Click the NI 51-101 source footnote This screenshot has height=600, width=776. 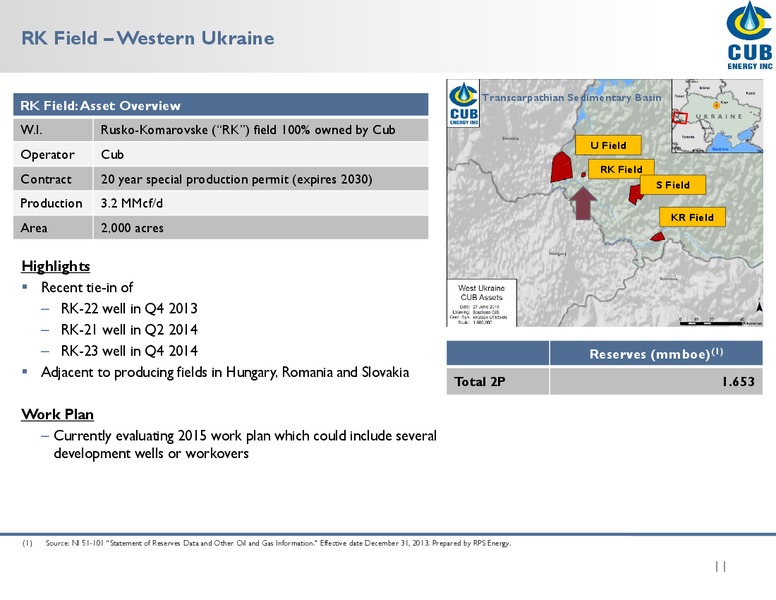[x=278, y=543]
